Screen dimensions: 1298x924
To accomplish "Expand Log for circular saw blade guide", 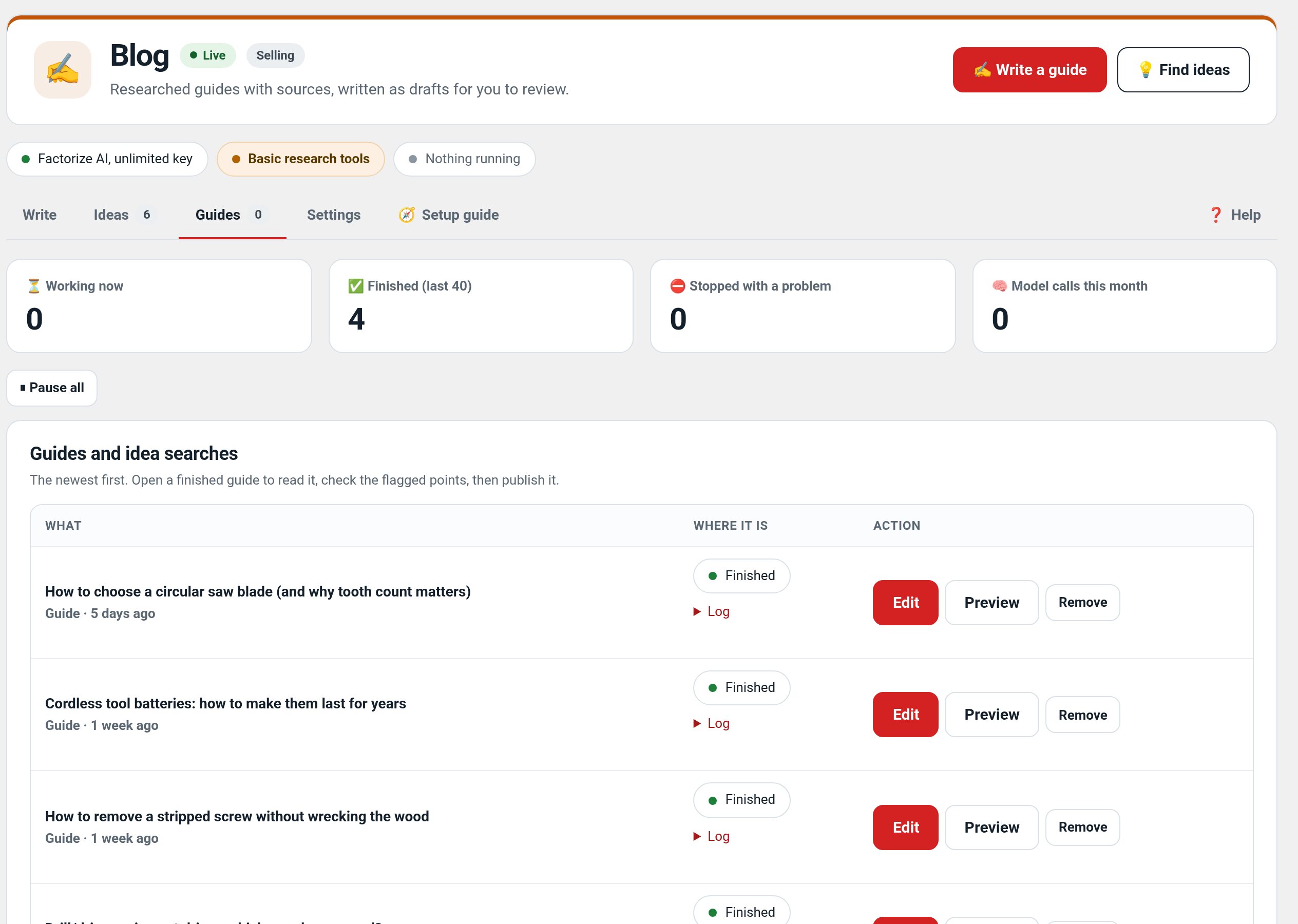I will tap(711, 611).
